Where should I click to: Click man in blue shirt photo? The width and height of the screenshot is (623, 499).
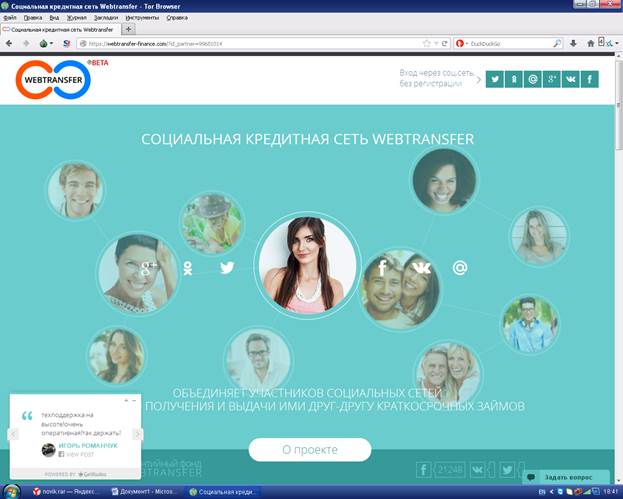530,325
